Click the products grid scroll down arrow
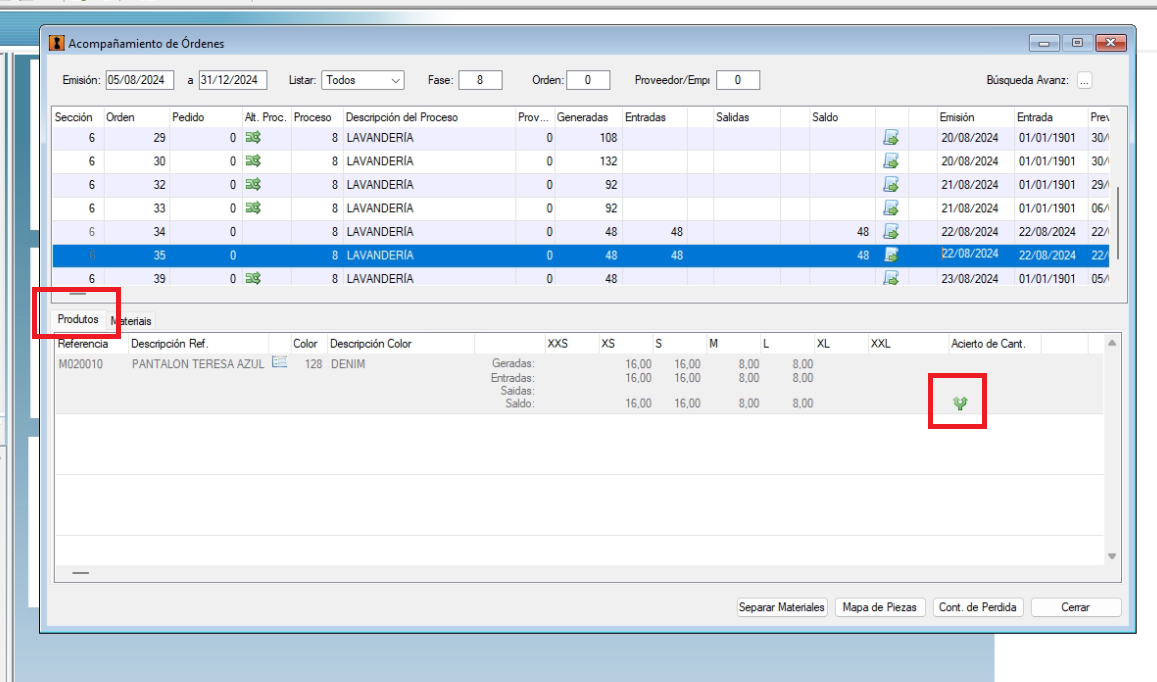 pos(1112,557)
